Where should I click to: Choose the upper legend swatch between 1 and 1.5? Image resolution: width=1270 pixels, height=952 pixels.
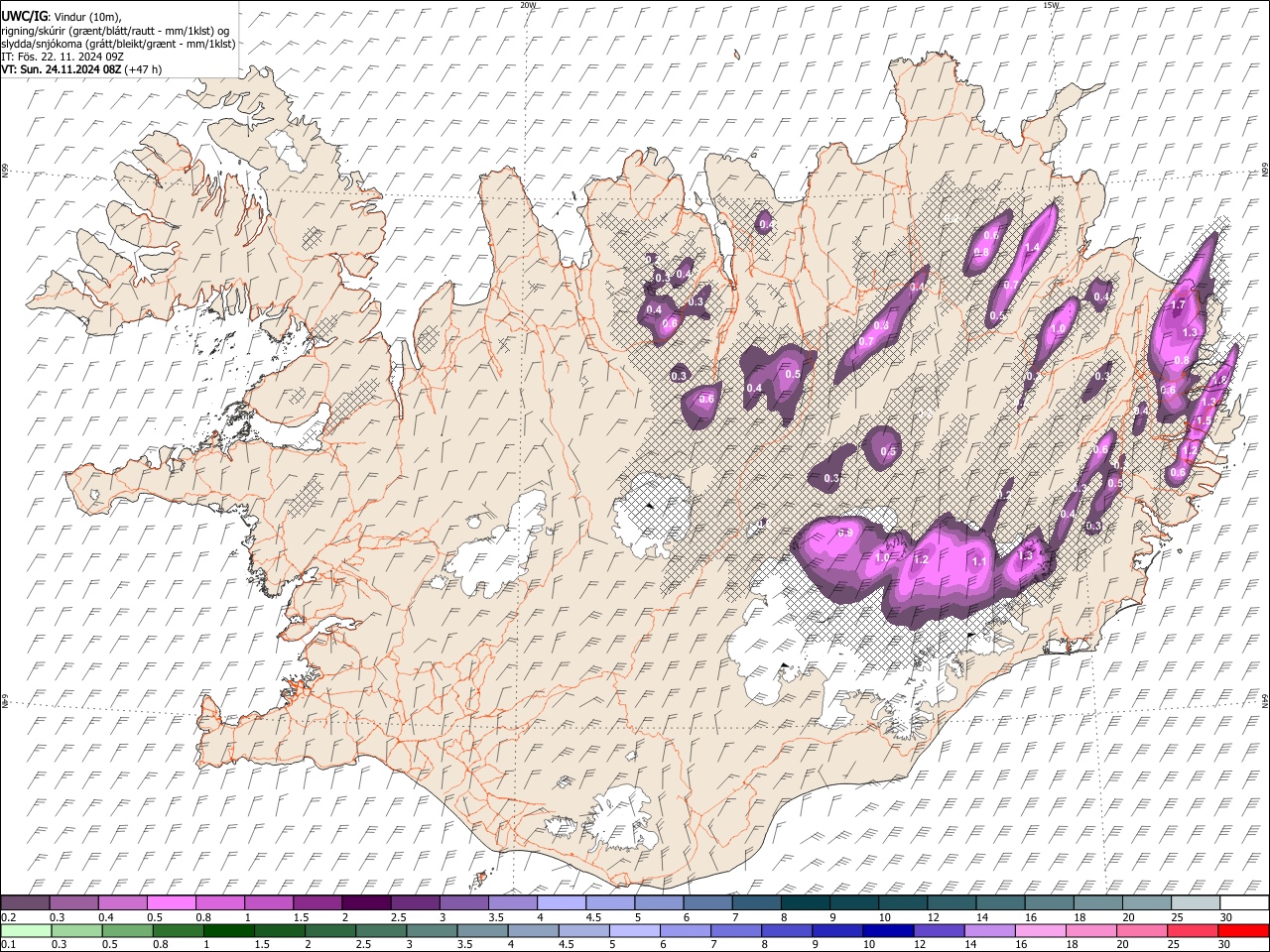point(268,903)
